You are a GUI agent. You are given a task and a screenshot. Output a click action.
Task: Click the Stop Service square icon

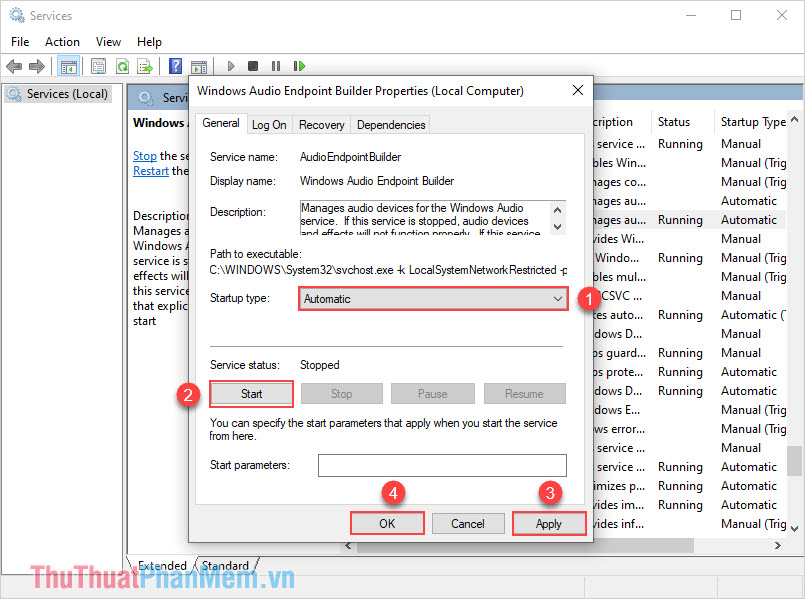253,66
